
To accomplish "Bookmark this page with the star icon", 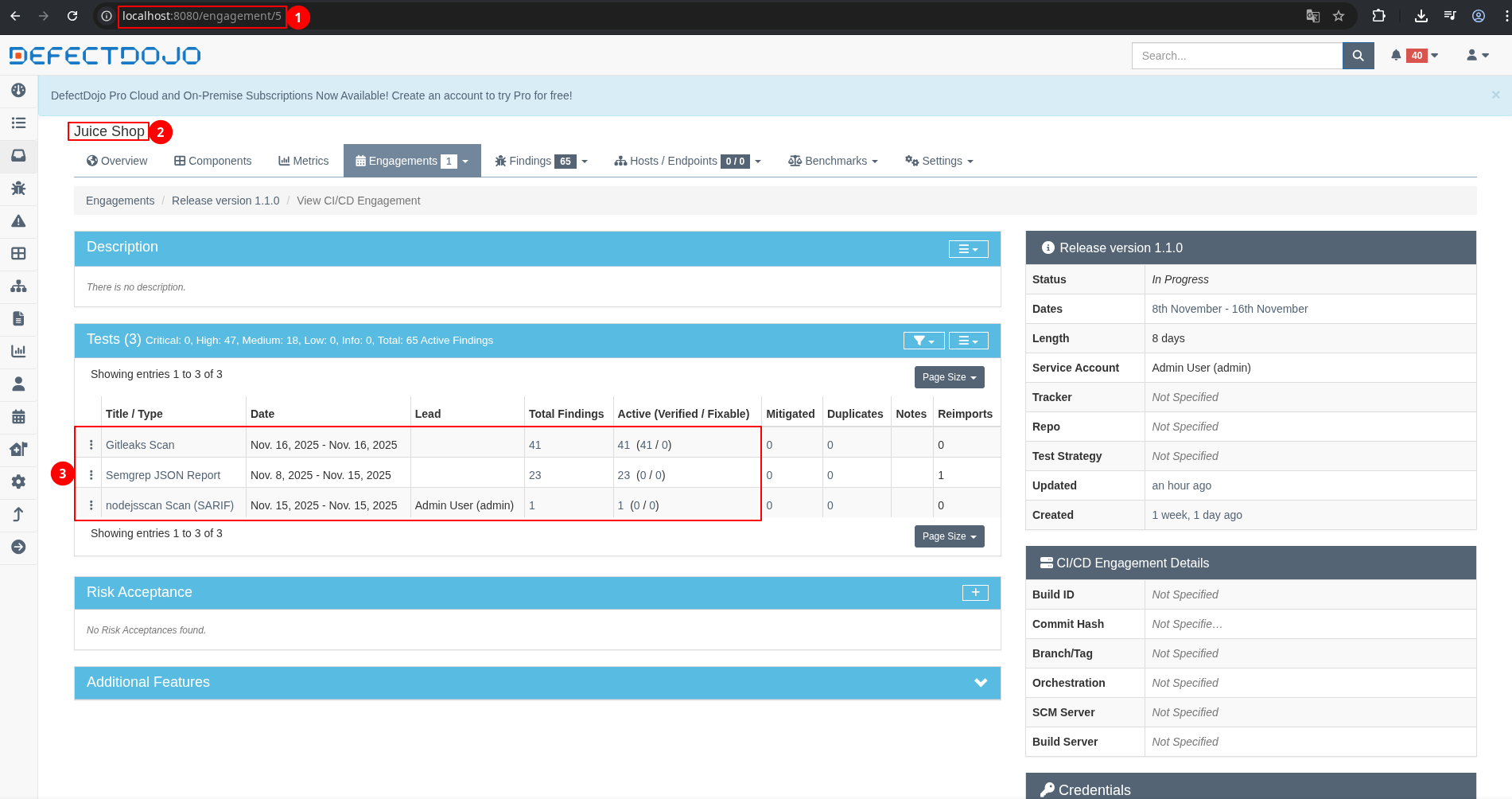I will pyautogui.click(x=1339, y=16).
